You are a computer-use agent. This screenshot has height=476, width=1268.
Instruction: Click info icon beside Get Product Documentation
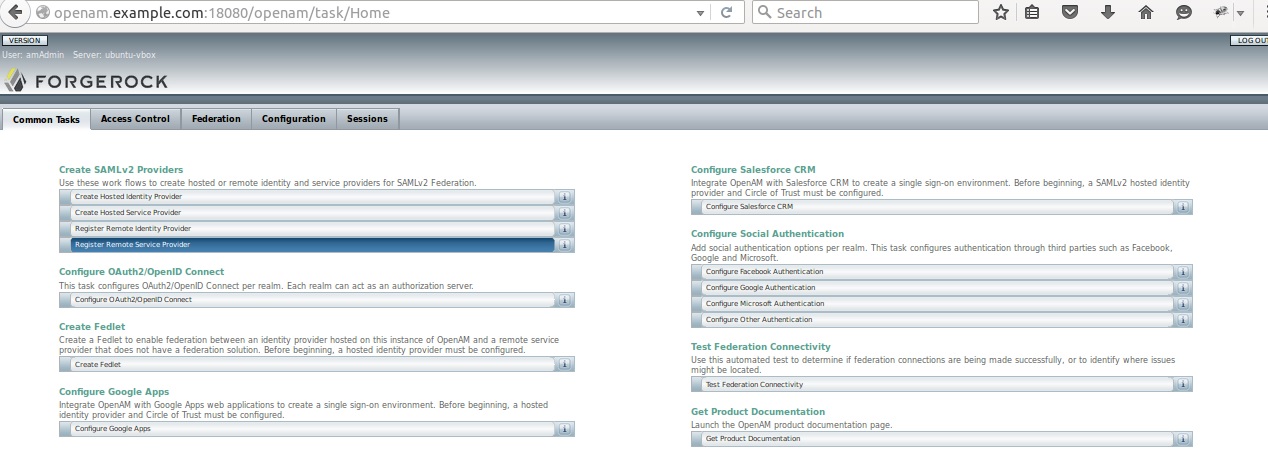(1182, 439)
